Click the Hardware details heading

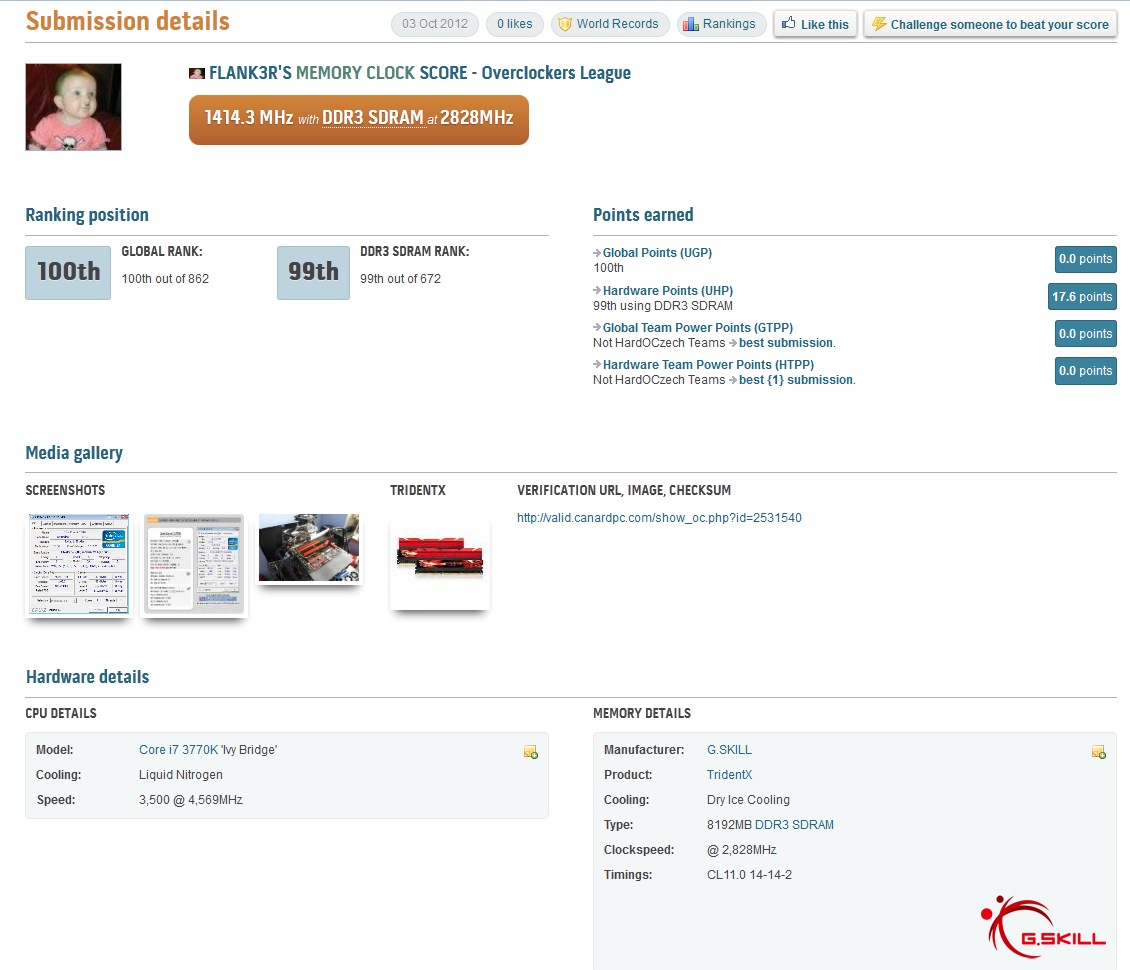[87, 677]
